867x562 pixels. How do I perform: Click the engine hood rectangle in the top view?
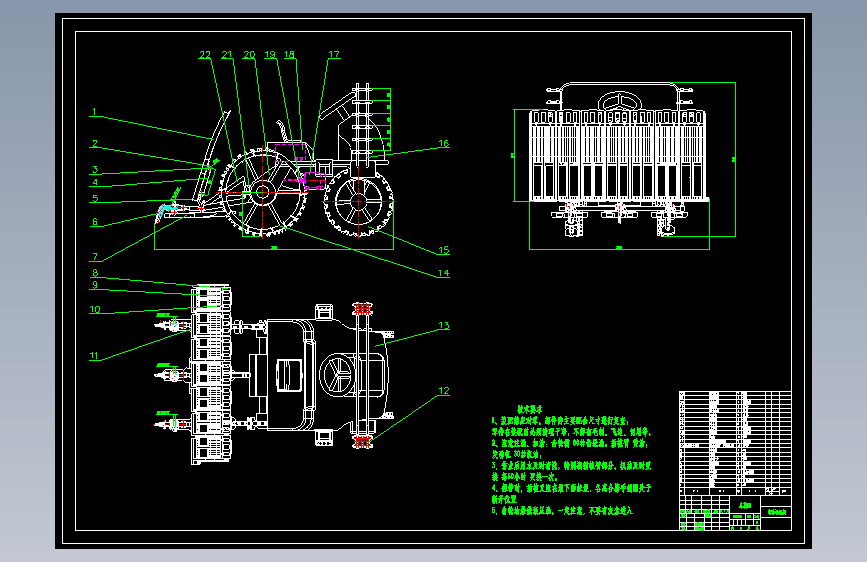288,375
